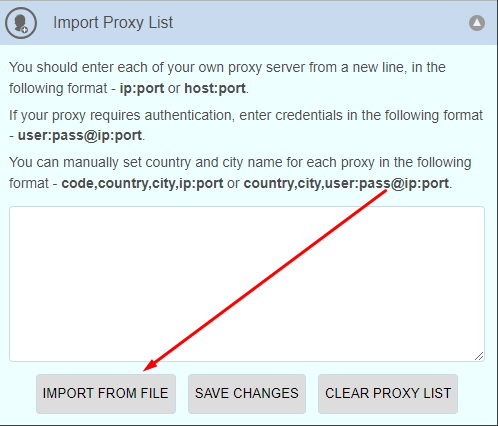Click the country and city instruction paragraph
Viewport: 498px width, 426px height.
[240, 173]
